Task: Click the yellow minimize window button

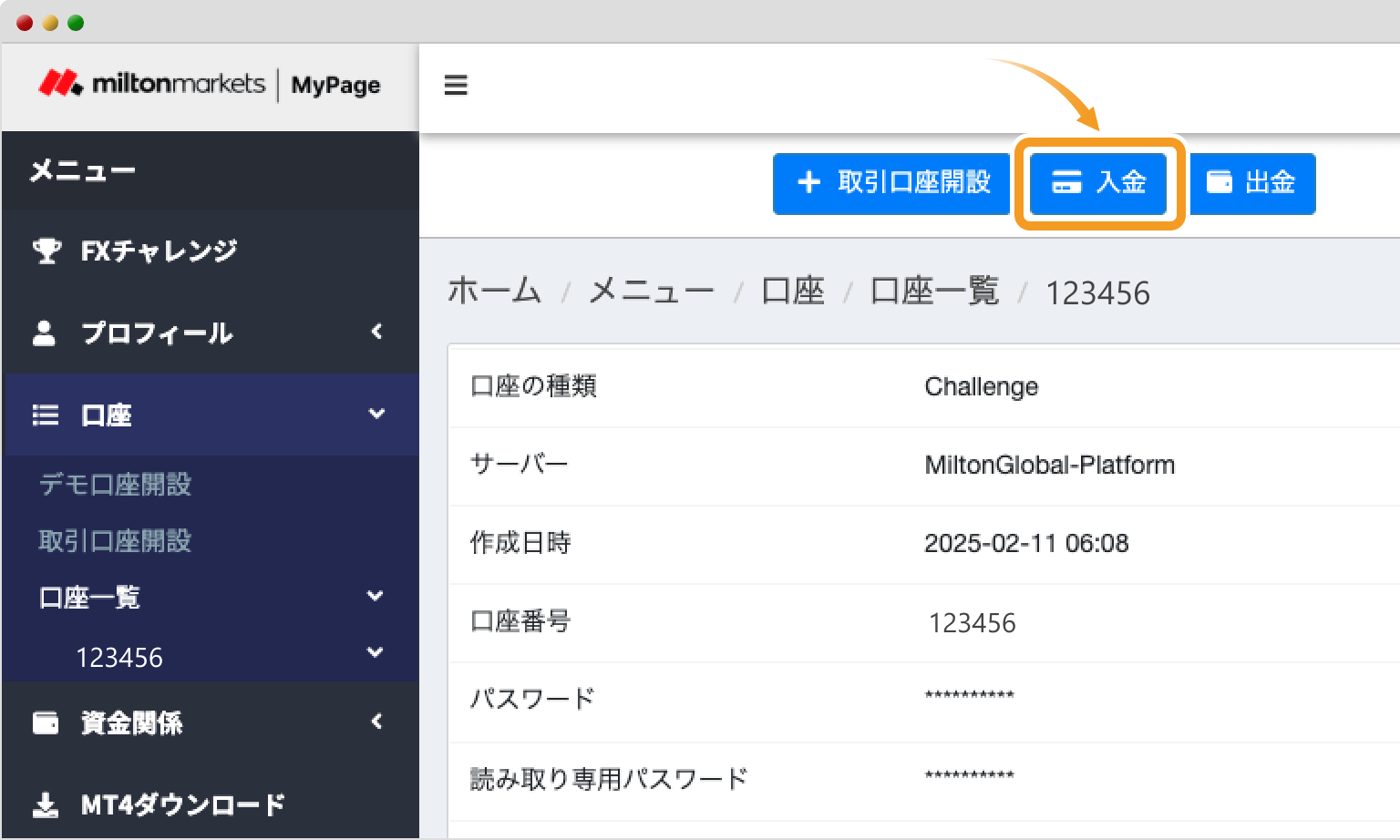Action: click(50, 23)
